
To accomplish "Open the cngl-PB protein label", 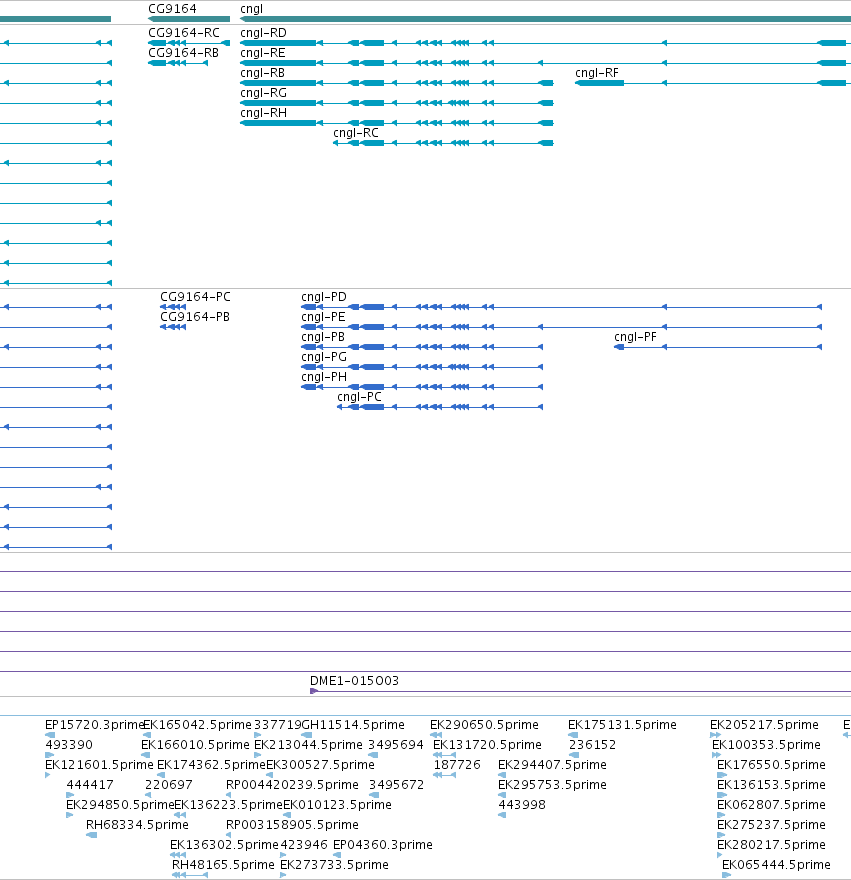I will tap(323, 337).
